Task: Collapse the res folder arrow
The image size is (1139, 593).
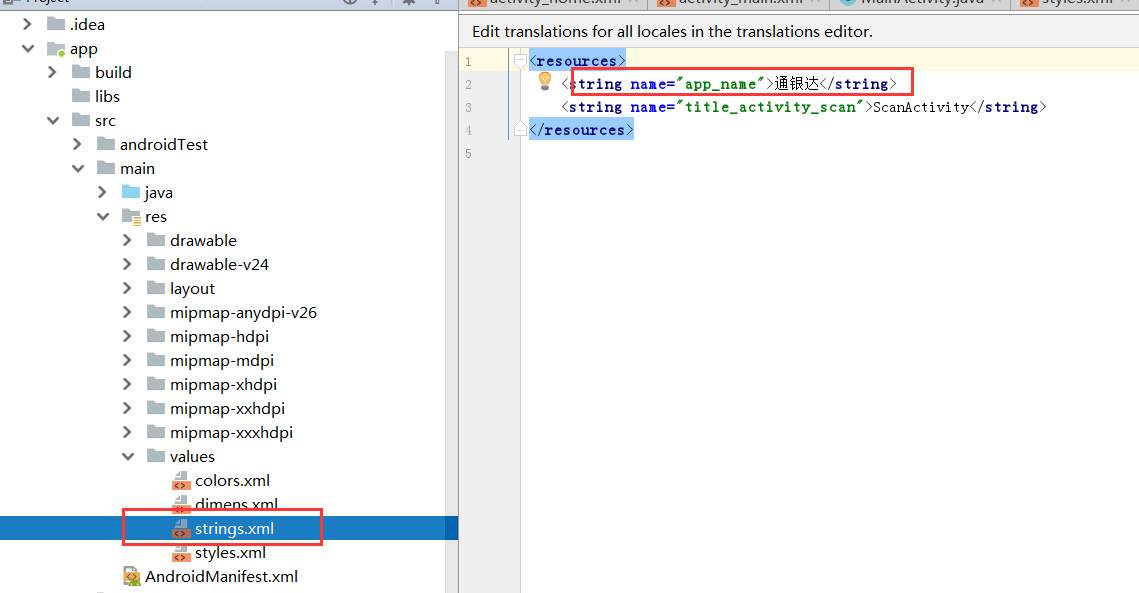Action: coord(103,217)
